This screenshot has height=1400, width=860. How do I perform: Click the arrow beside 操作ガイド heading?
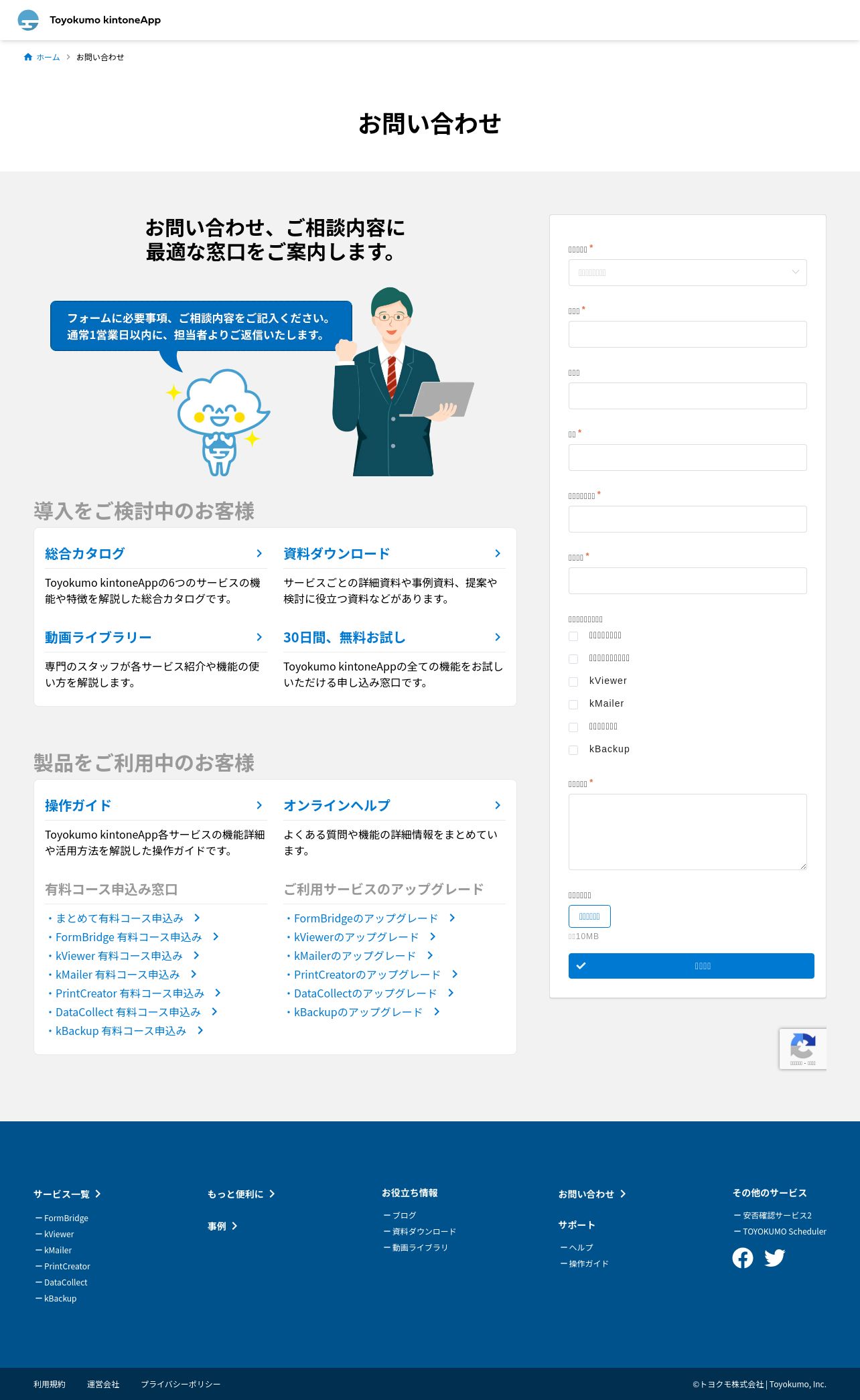point(259,805)
